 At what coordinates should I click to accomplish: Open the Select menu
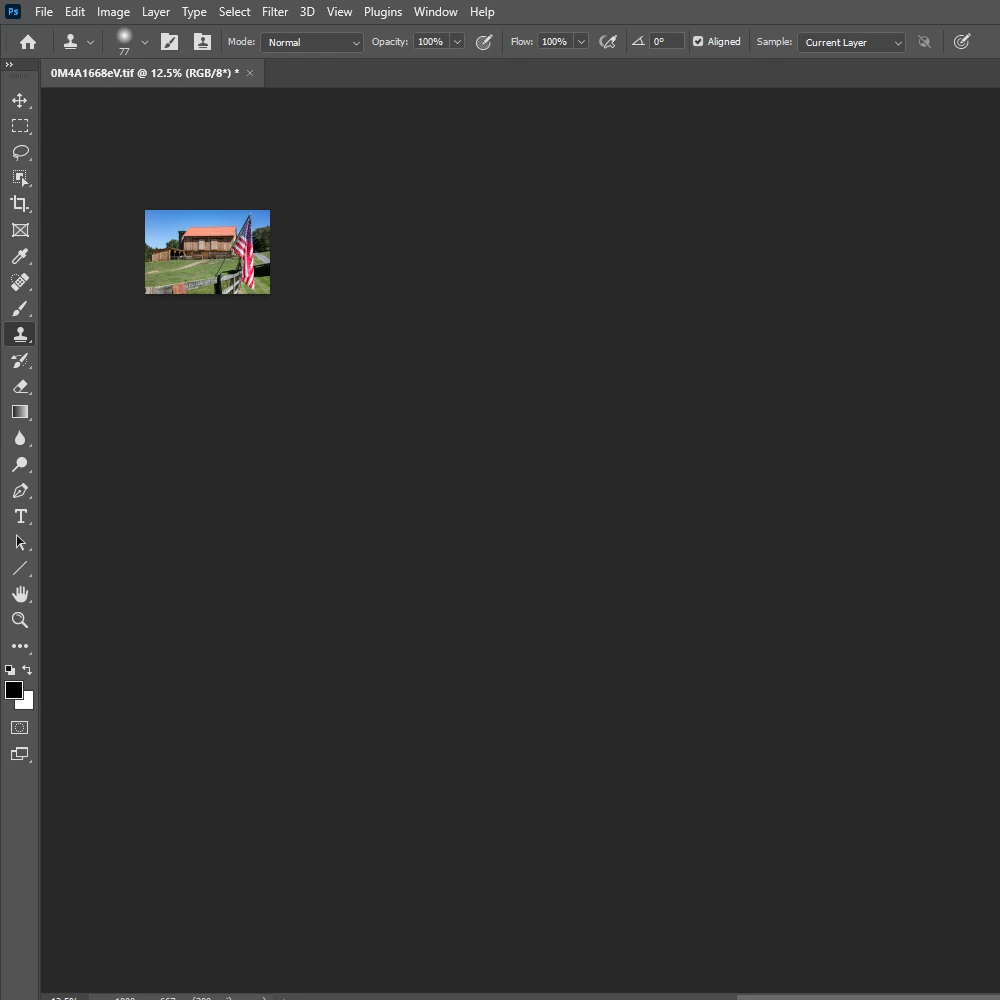pyautogui.click(x=234, y=11)
